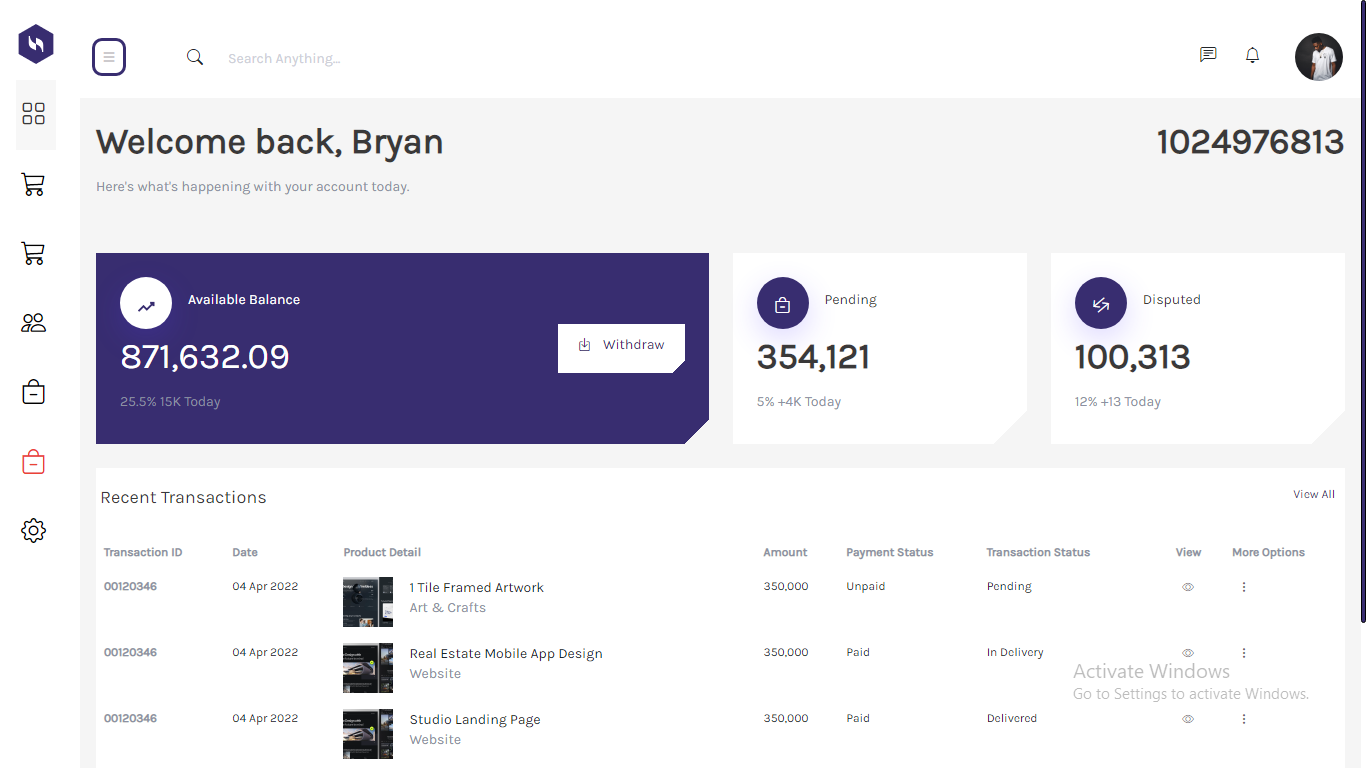
Task: Open the dashboard grid icon in sidebar
Action: [34, 114]
